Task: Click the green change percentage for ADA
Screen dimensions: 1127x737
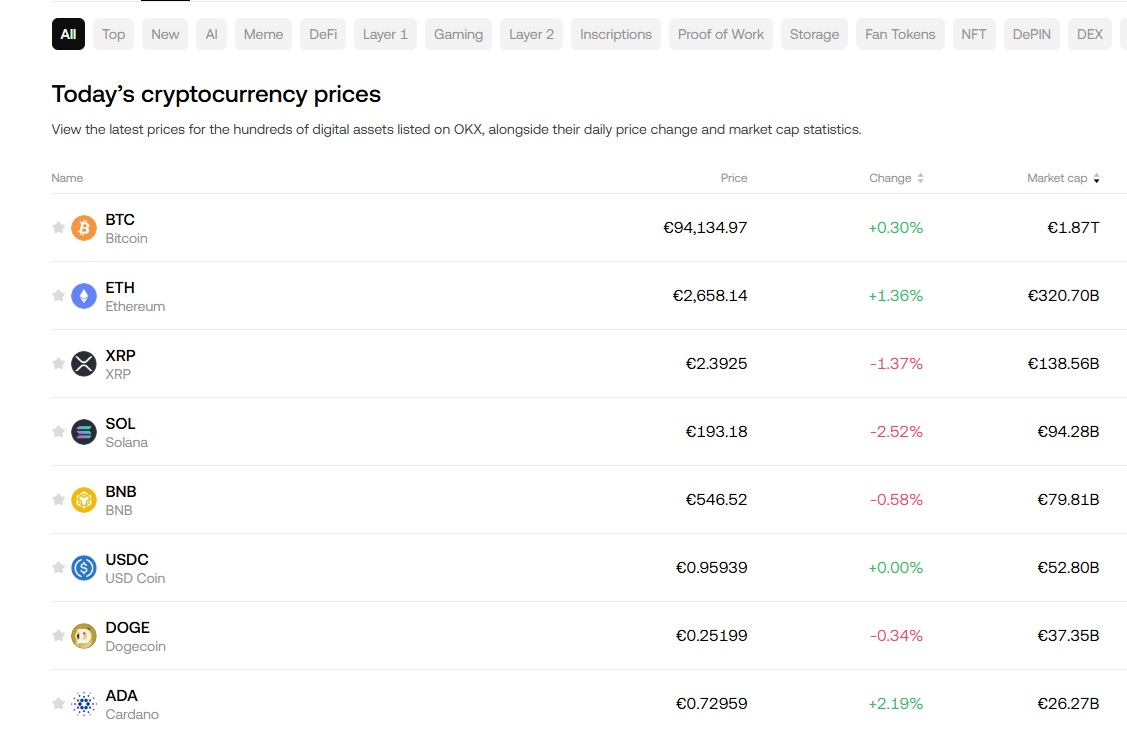Action: 896,703
